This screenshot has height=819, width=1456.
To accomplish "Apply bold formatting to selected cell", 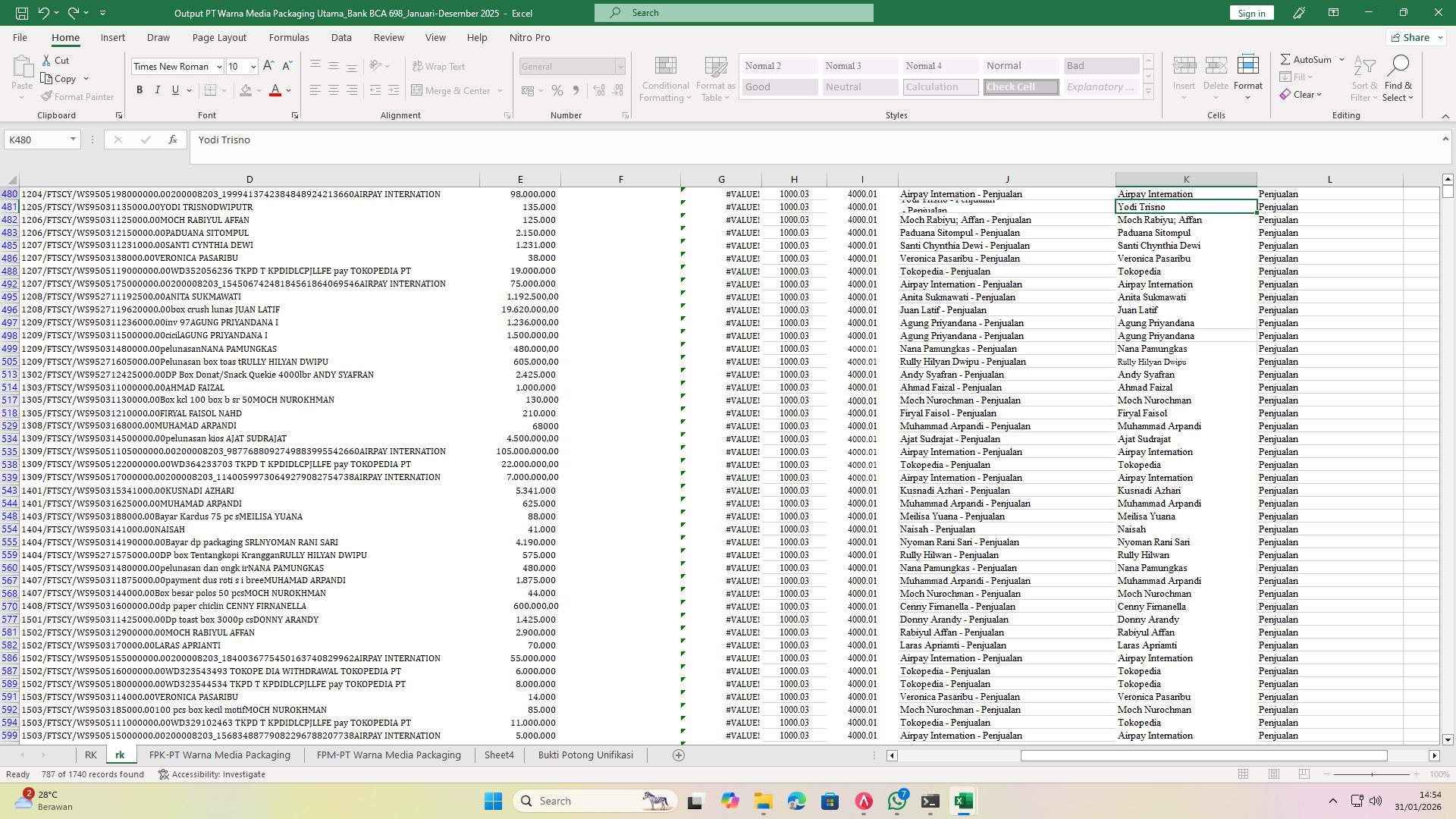I will [140, 89].
